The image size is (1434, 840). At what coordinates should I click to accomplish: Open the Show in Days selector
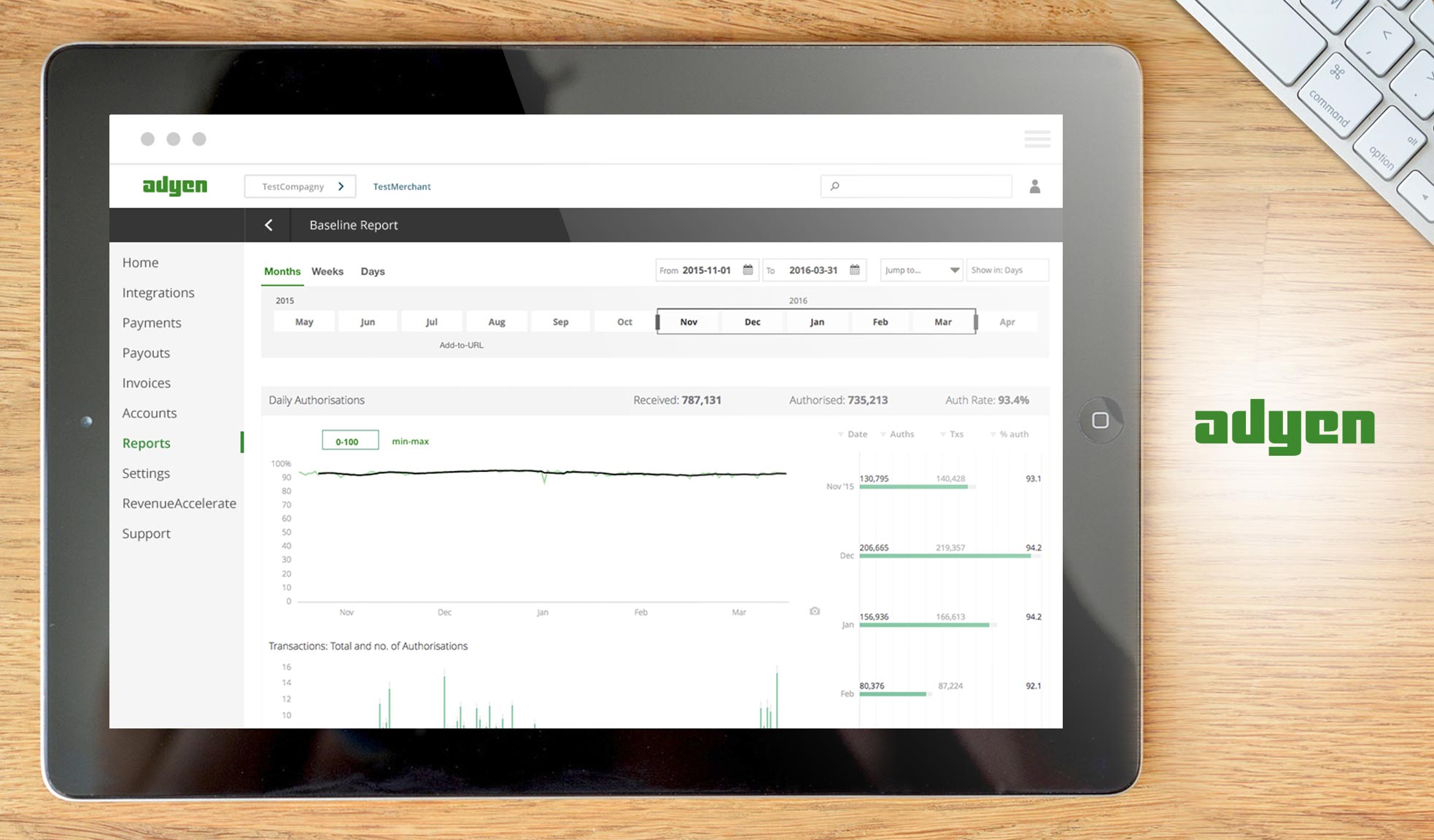pyautogui.click(x=1007, y=270)
